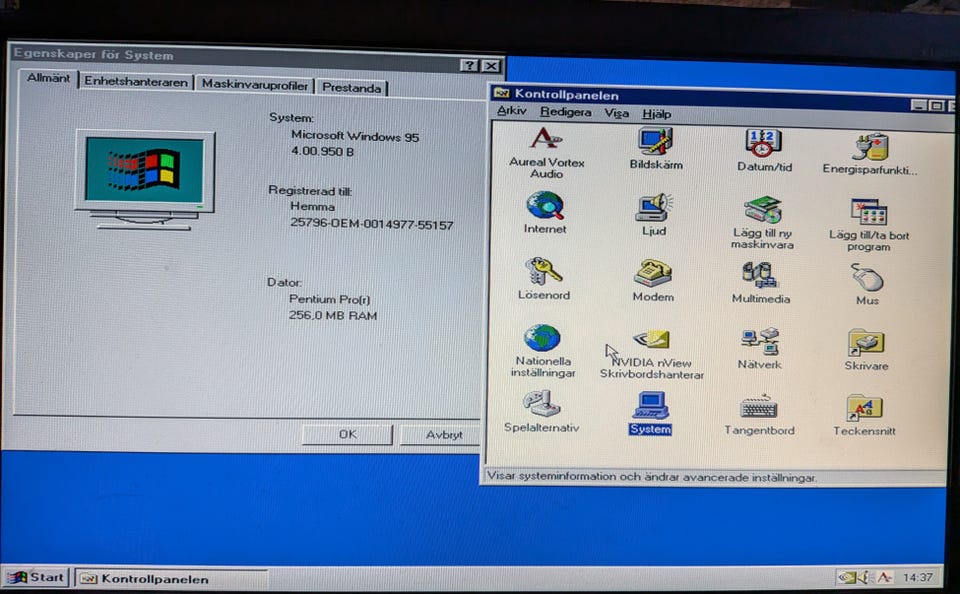Open the Datum/tid clock icon
Viewport: 960px width, 594px height.
[x=763, y=143]
